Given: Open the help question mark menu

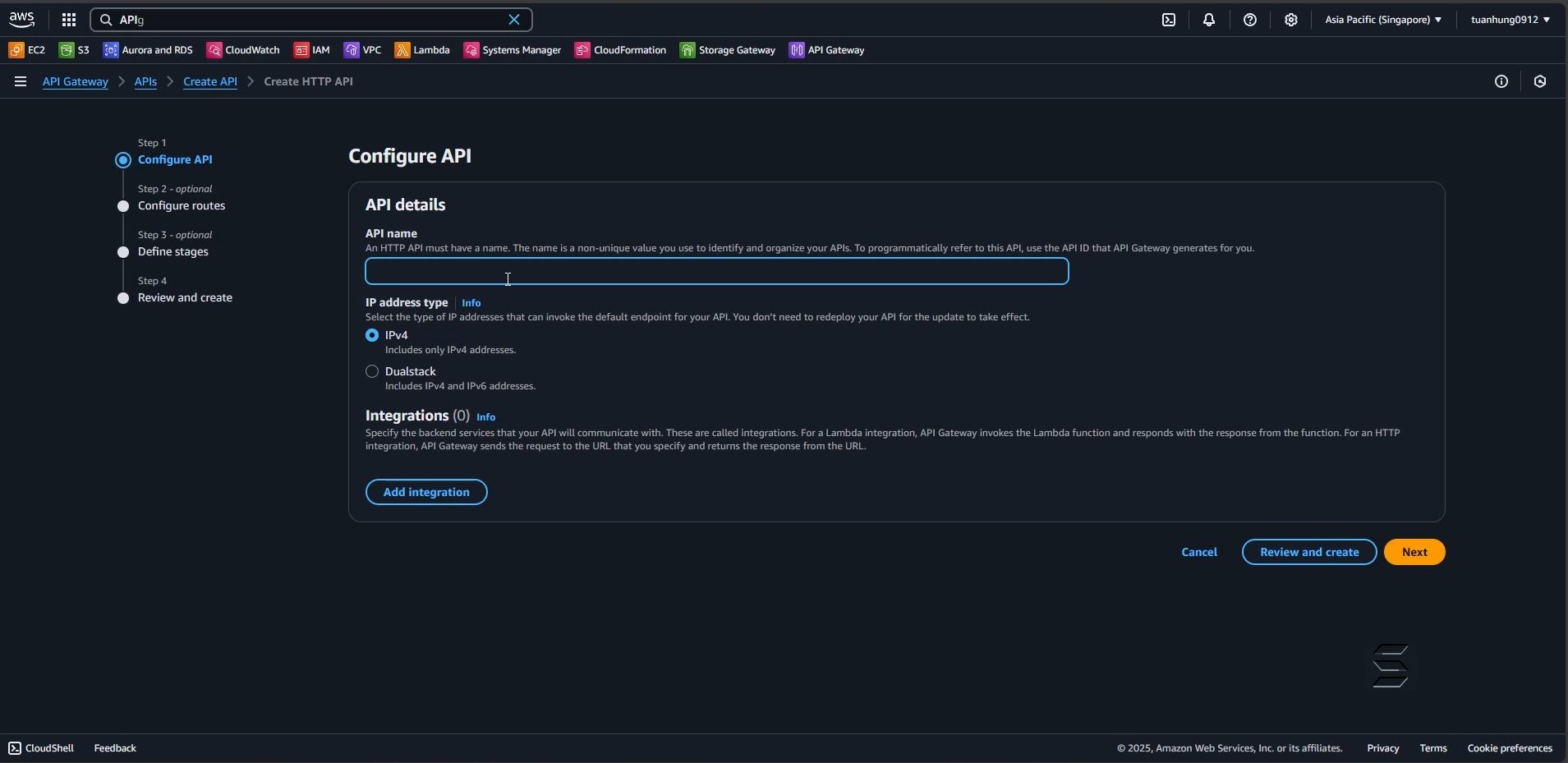Looking at the screenshot, I should (1250, 20).
